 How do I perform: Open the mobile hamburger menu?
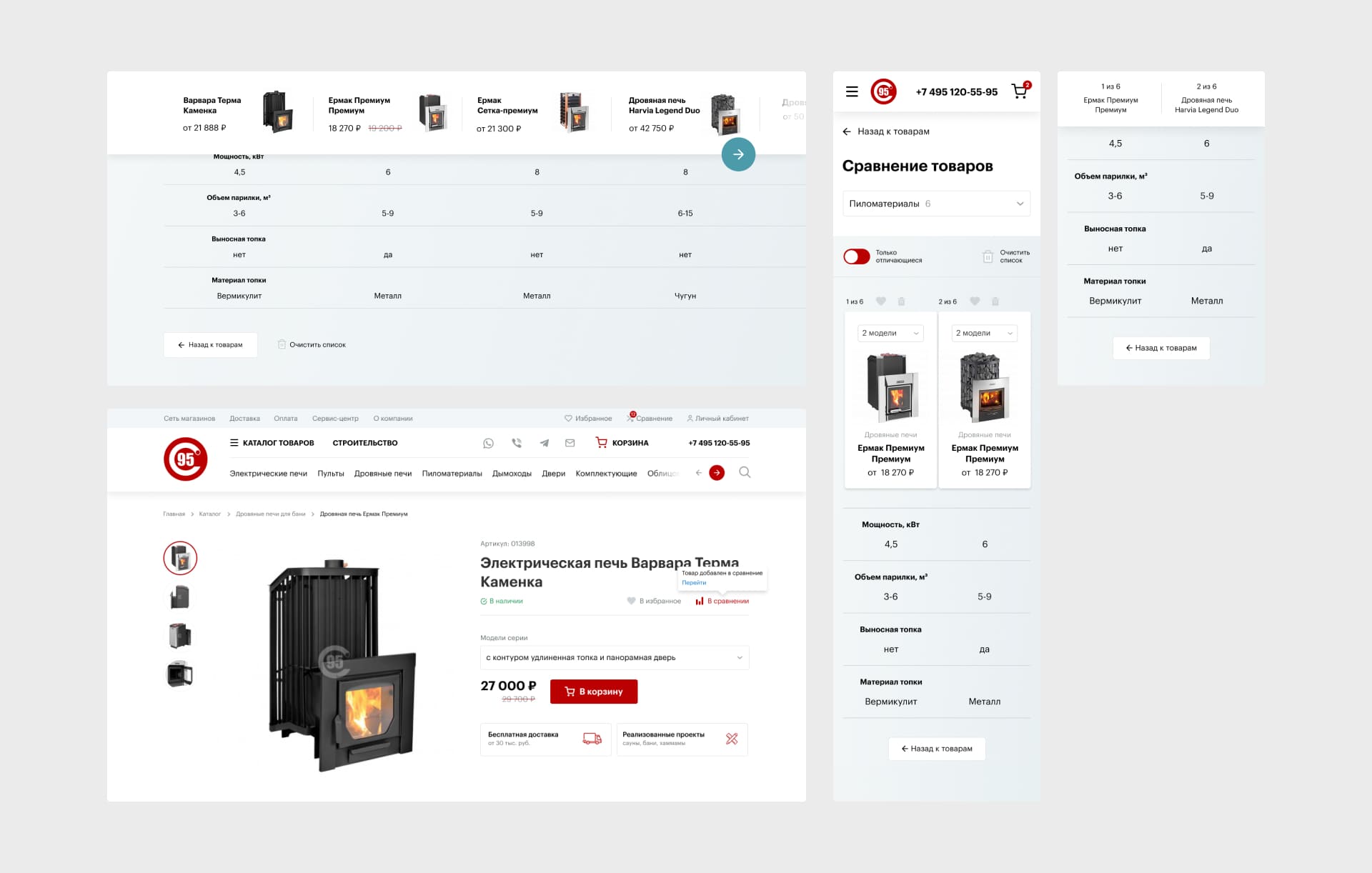[852, 91]
